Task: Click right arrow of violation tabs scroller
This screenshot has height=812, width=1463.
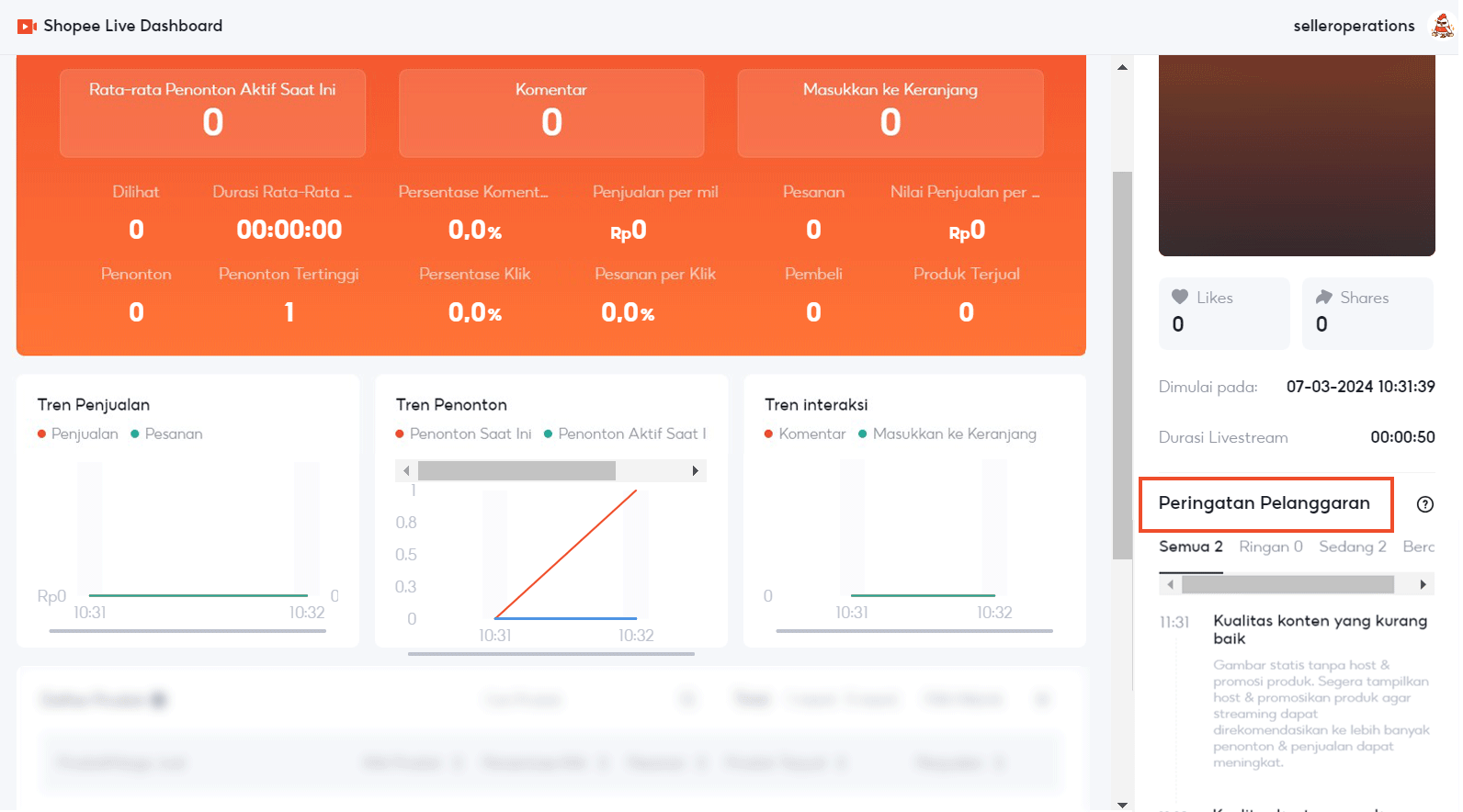Action: pyautogui.click(x=1423, y=584)
